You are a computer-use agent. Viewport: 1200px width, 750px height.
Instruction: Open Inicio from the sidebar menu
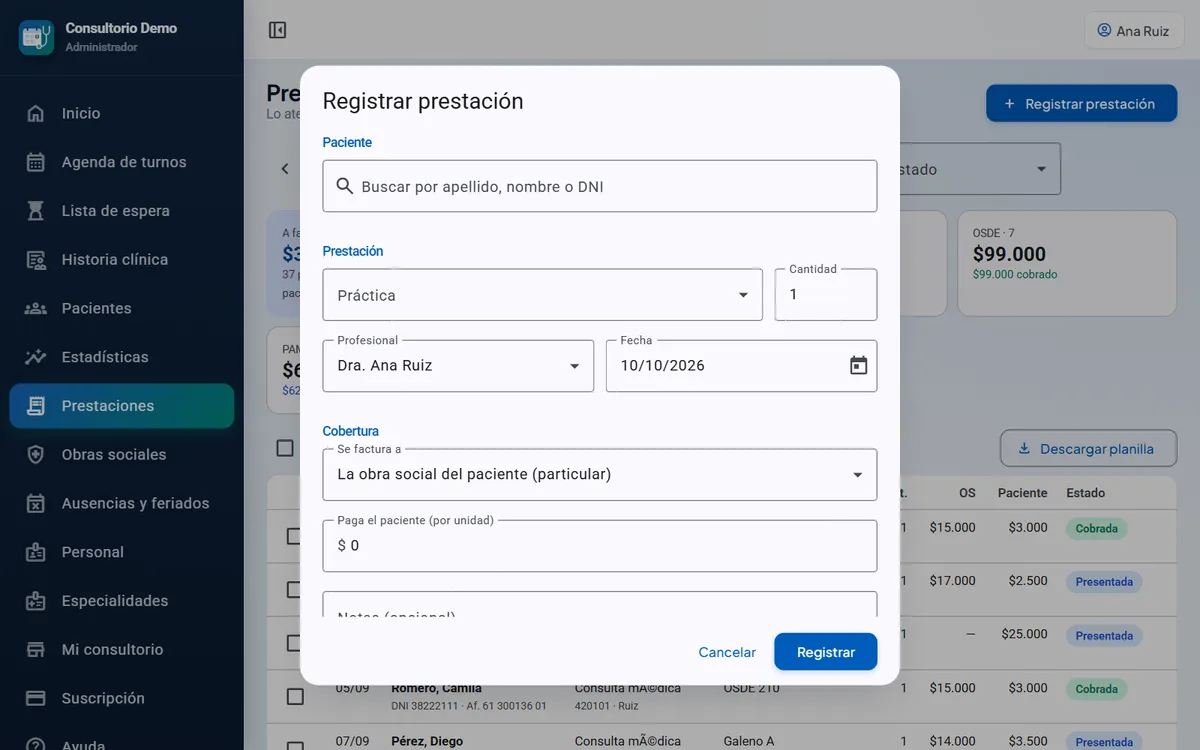tap(122, 113)
